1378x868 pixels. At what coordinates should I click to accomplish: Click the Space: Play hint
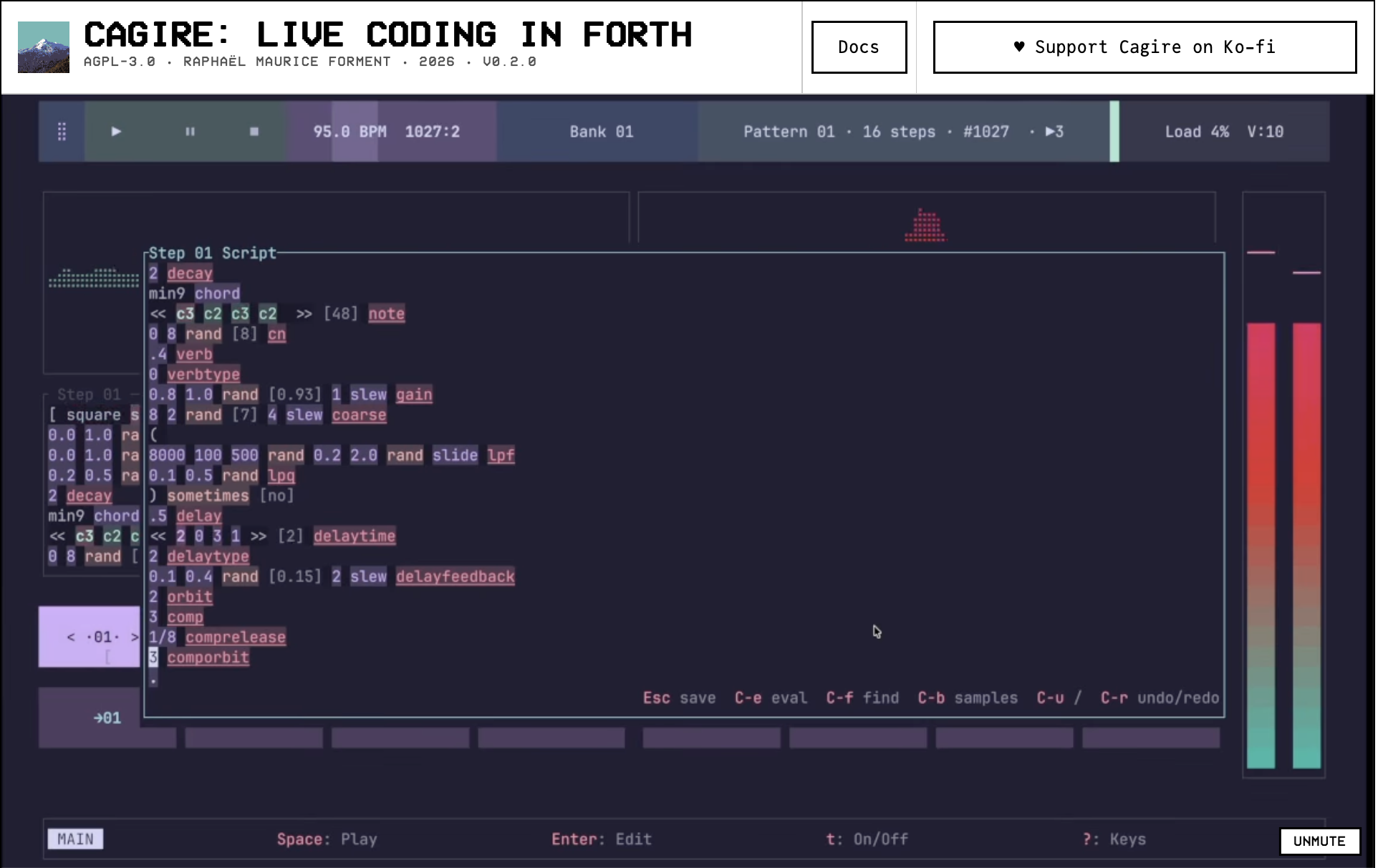point(328,839)
